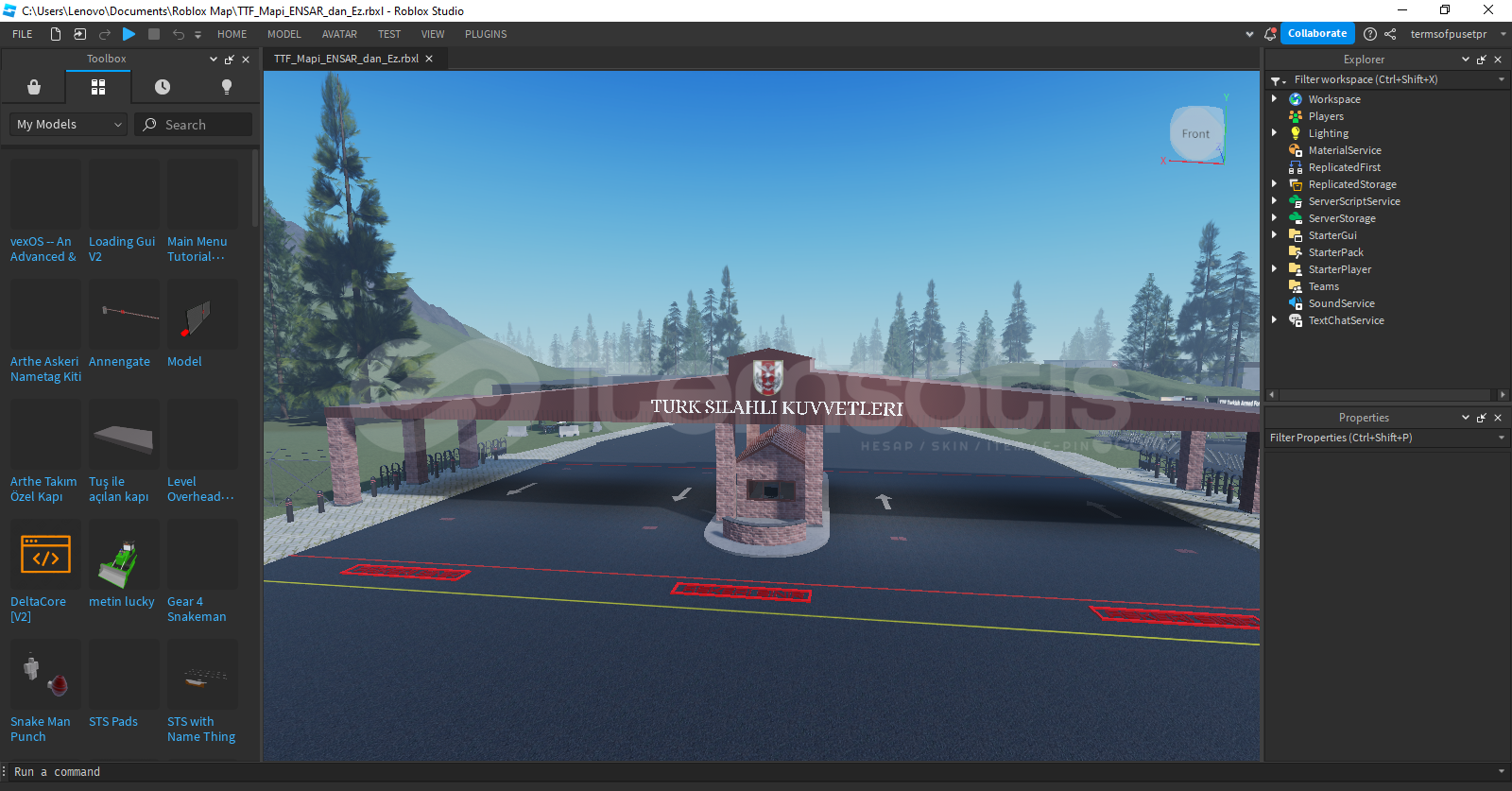Select SoundService in the Explorer tree
Screen dimensions: 1512x791
[x=1341, y=303]
